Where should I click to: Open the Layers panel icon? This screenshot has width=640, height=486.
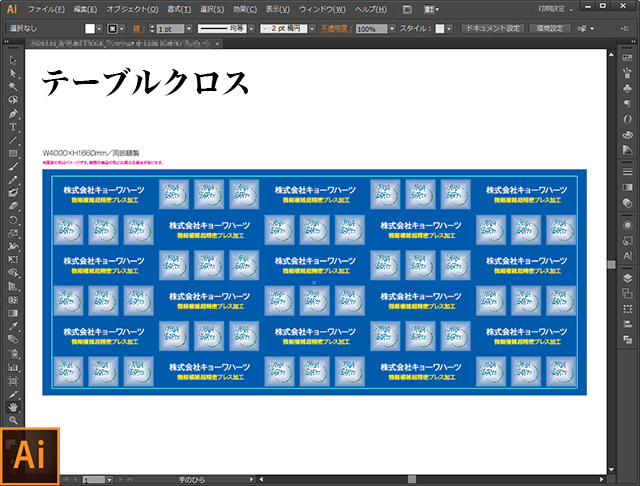coord(627,278)
